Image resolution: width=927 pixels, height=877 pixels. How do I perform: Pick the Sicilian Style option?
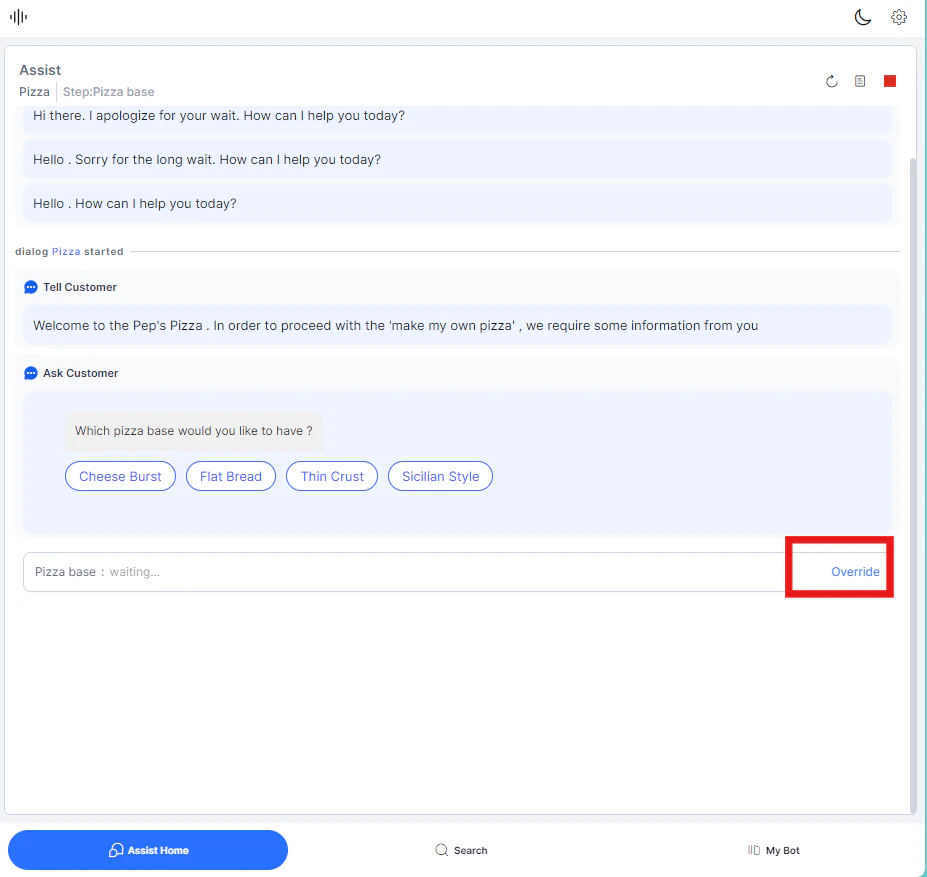tap(440, 476)
